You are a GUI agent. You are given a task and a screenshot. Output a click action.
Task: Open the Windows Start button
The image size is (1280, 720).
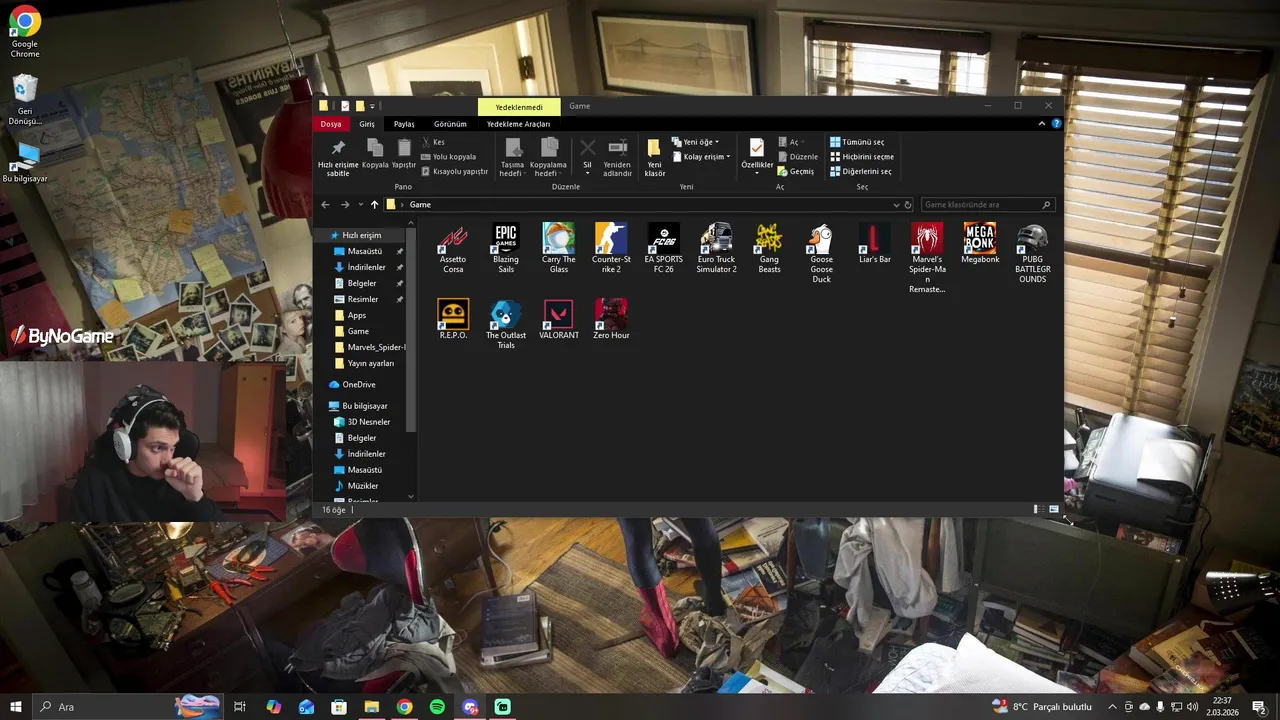point(16,707)
